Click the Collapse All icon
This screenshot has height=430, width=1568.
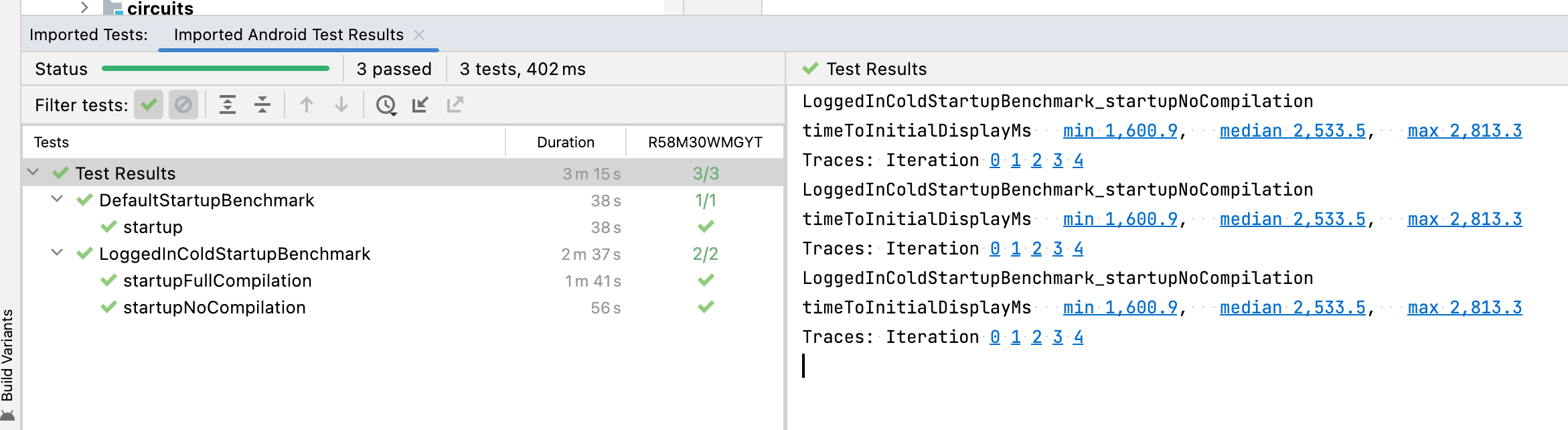click(262, 104)
